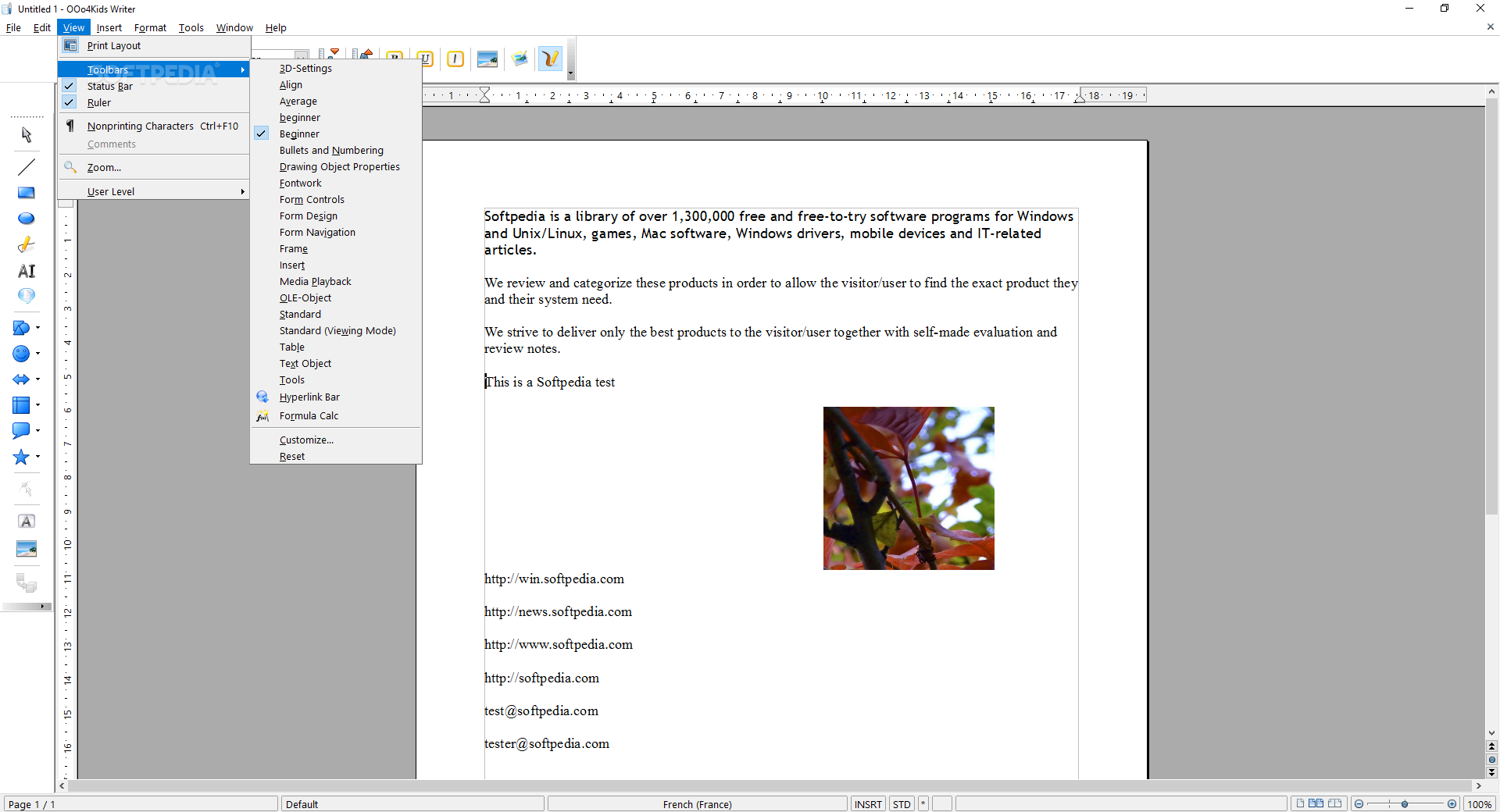The width and height of the screenshot is (1500, 812).
Task: Open stars shapes dropdown arrow
Action: pyautogui.click(x=37, y=457)
